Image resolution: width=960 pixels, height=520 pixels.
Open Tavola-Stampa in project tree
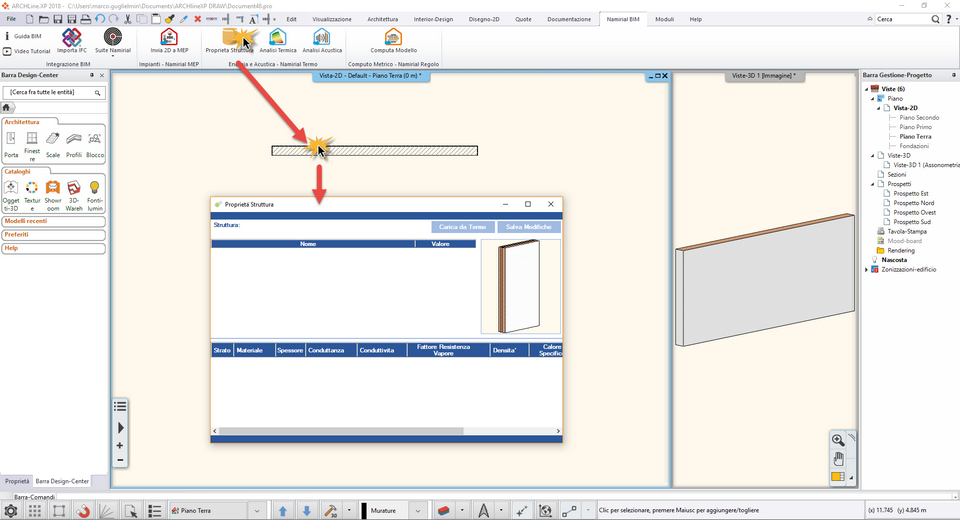(x=906, y=232)
